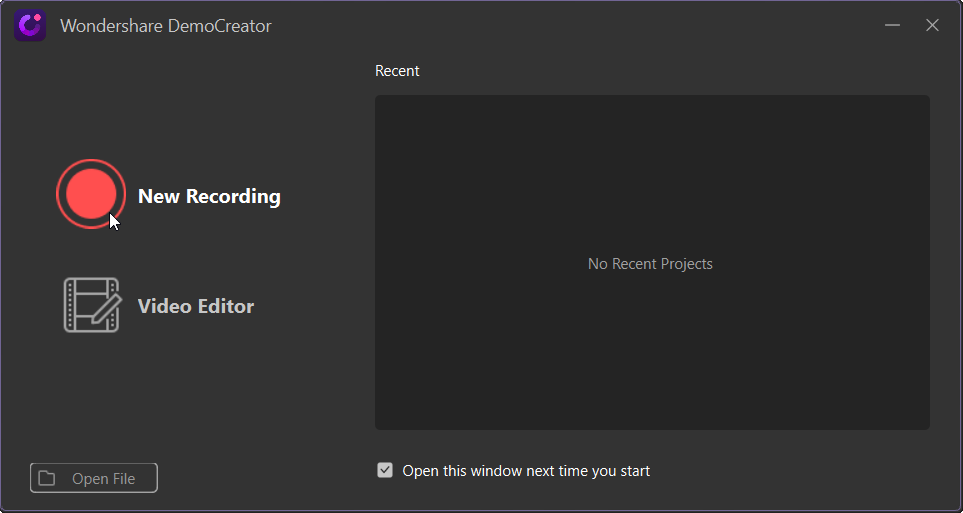Minimize the DemoCreator window
The width and height of the screenshot is (963, 513).
pos(892,25)
